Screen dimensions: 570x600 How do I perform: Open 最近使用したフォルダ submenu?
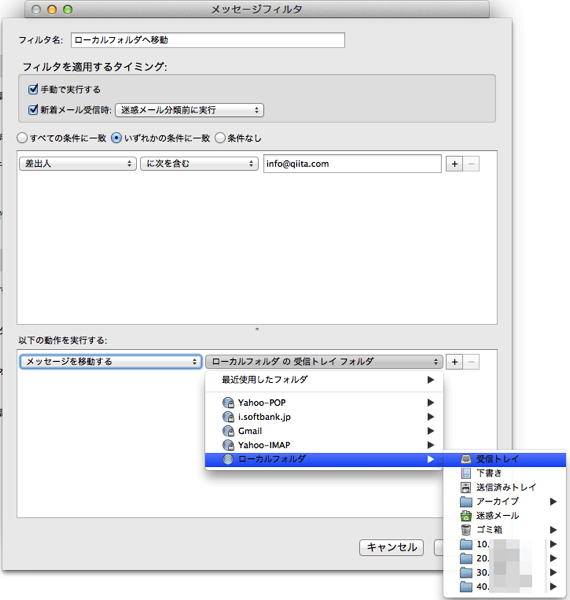tap(324, 380)
